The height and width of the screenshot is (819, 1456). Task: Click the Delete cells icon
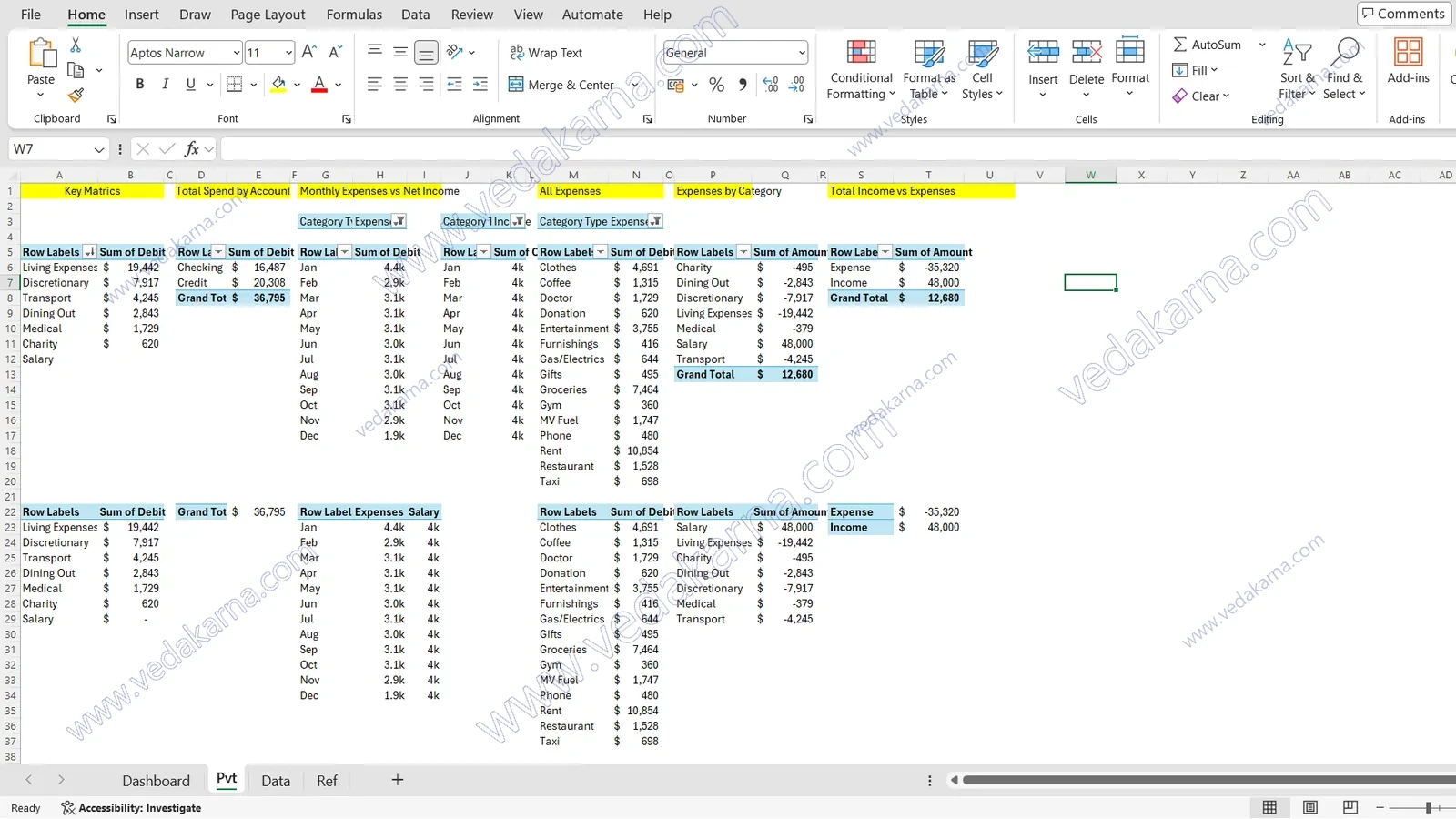[x=1087, y=52]
